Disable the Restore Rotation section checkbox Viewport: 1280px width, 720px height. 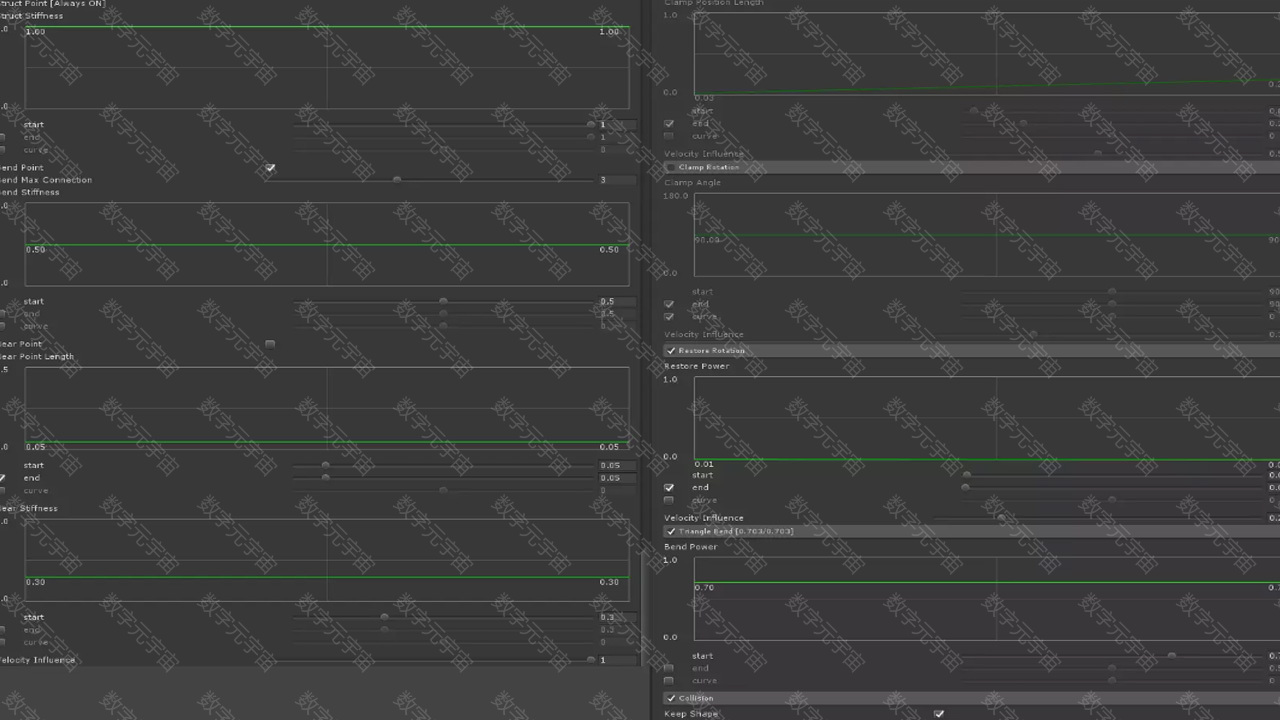[671, 351]
